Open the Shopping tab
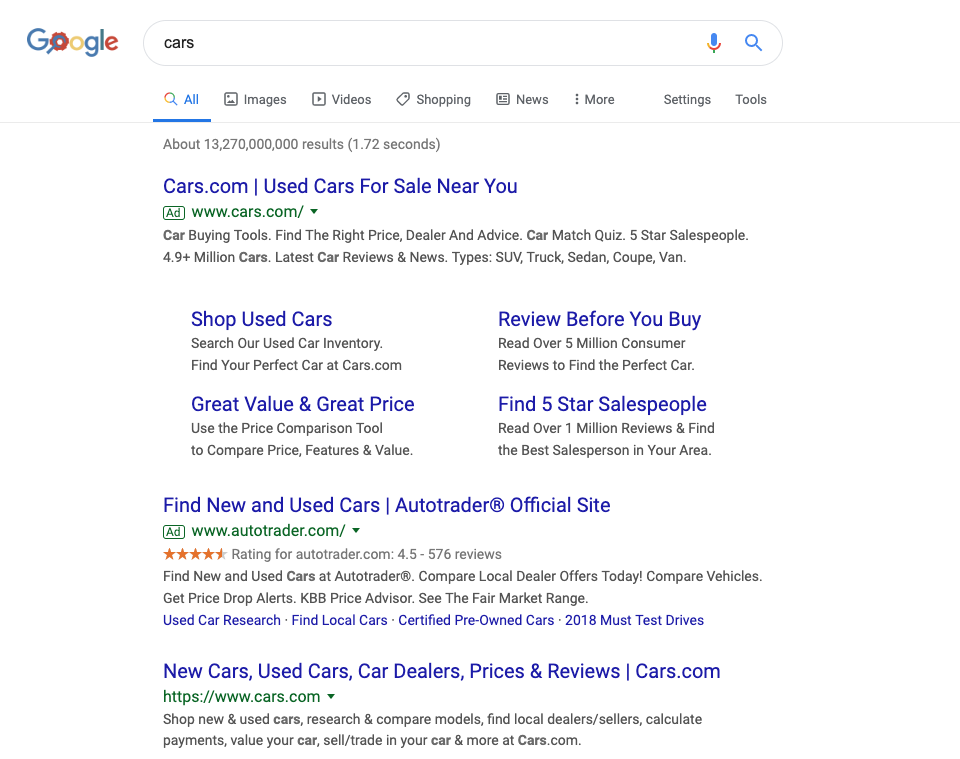960x759 pixels. pos(433,99)
